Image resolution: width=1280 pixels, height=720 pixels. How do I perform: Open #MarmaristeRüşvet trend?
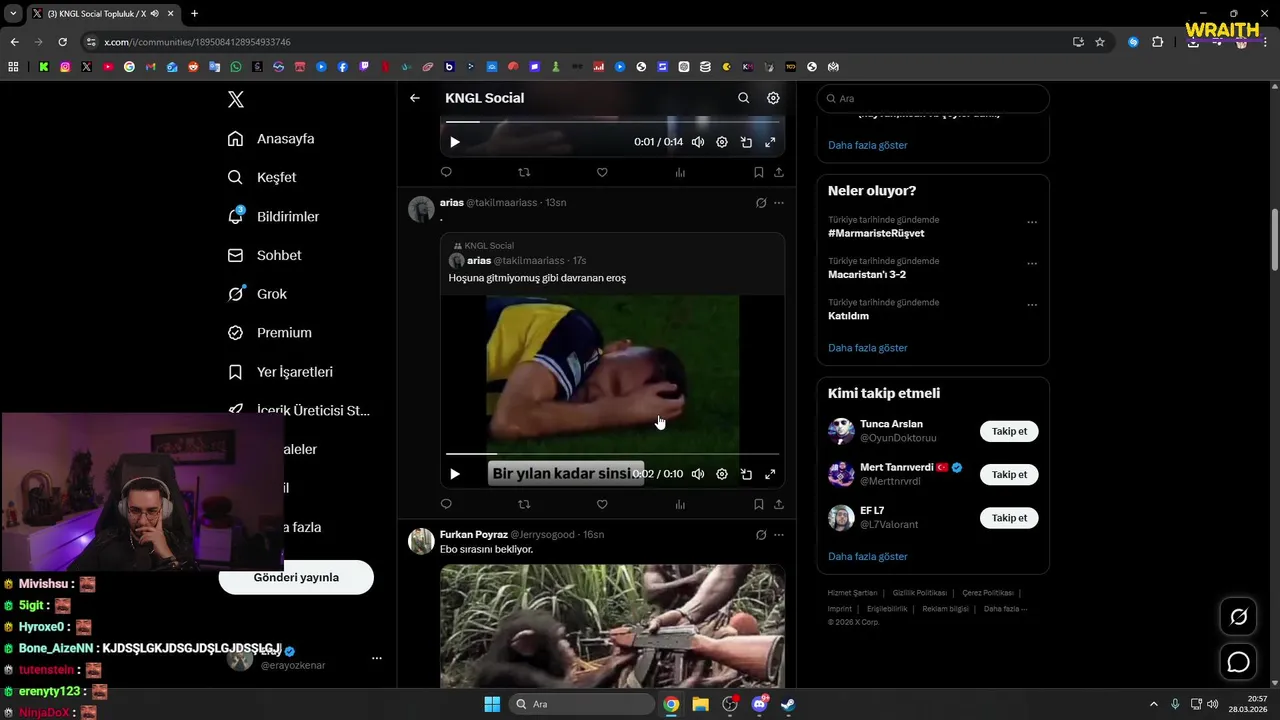(x=876, y=233)
